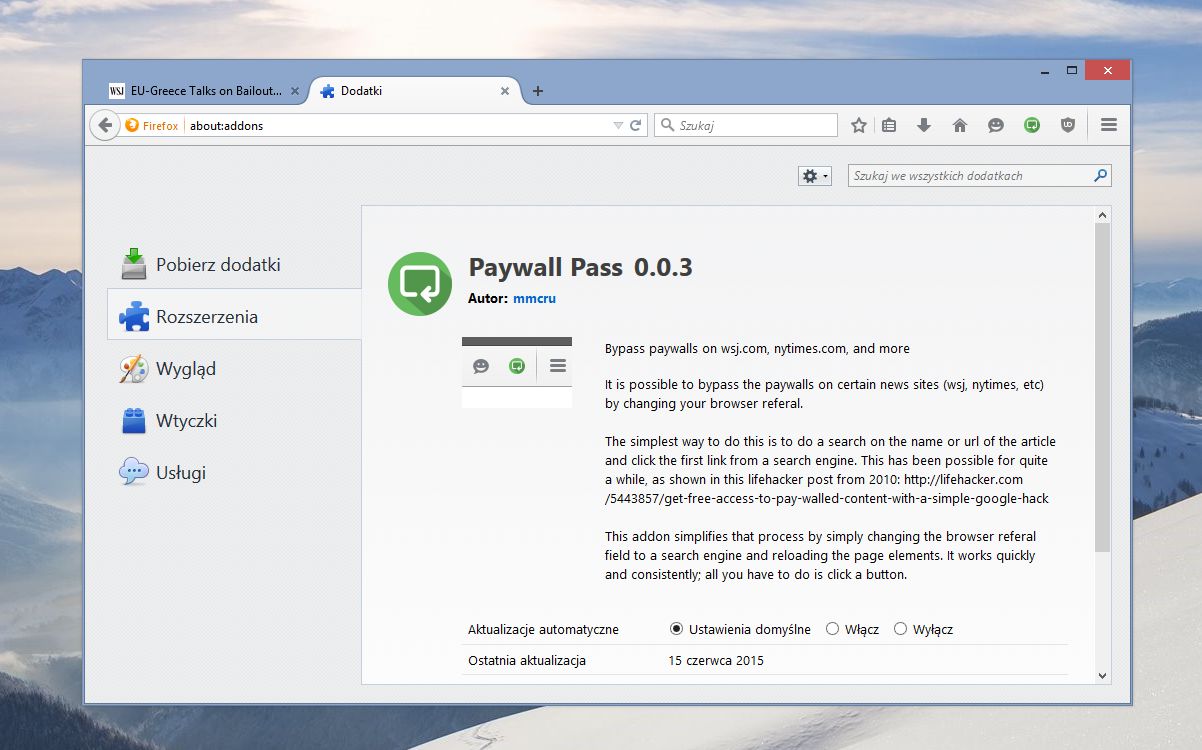Click the 'Ostatnia aktualizacja' label

(x=527, y=661)
